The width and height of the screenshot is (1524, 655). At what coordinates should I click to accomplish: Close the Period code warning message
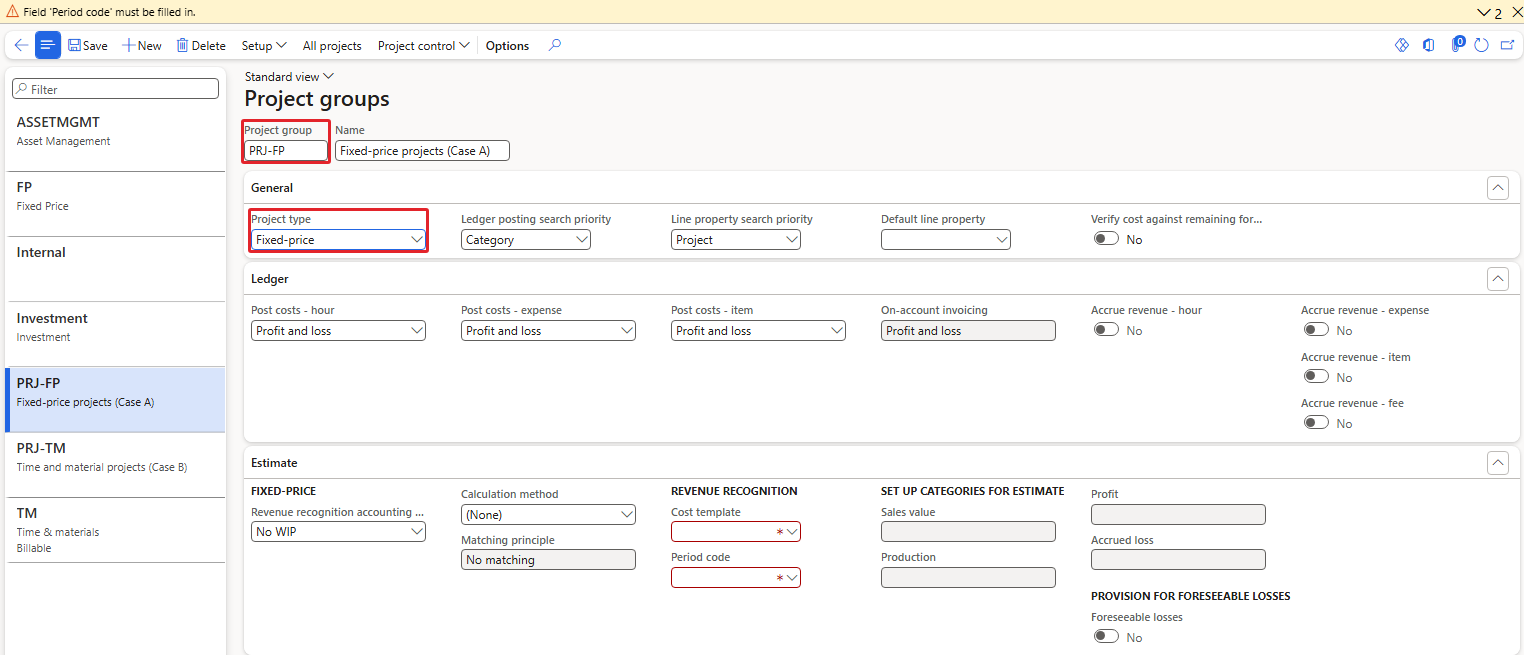click(1517, 12)
